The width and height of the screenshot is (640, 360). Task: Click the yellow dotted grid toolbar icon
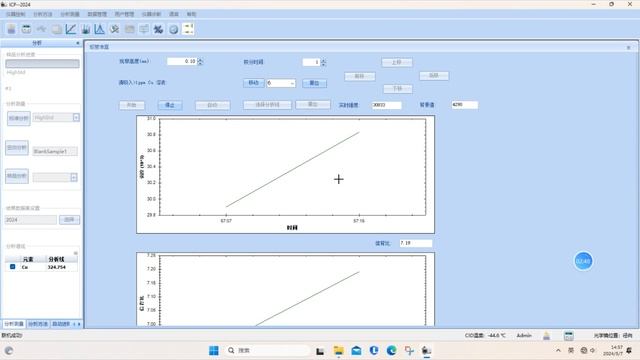[188, 29]
